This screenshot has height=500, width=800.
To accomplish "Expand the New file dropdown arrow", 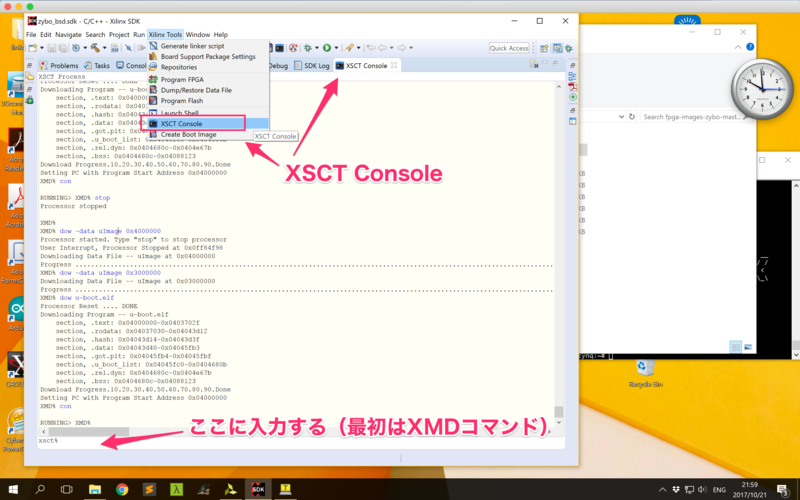I will pos(41,48).
